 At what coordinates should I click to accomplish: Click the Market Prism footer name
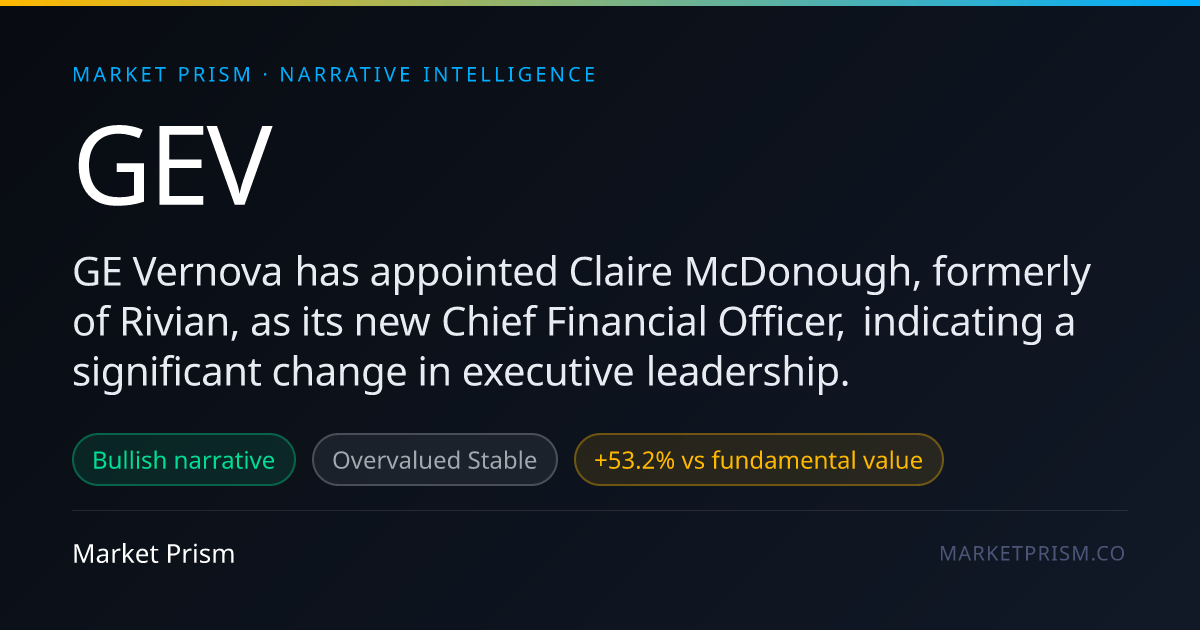click(154, 553)
